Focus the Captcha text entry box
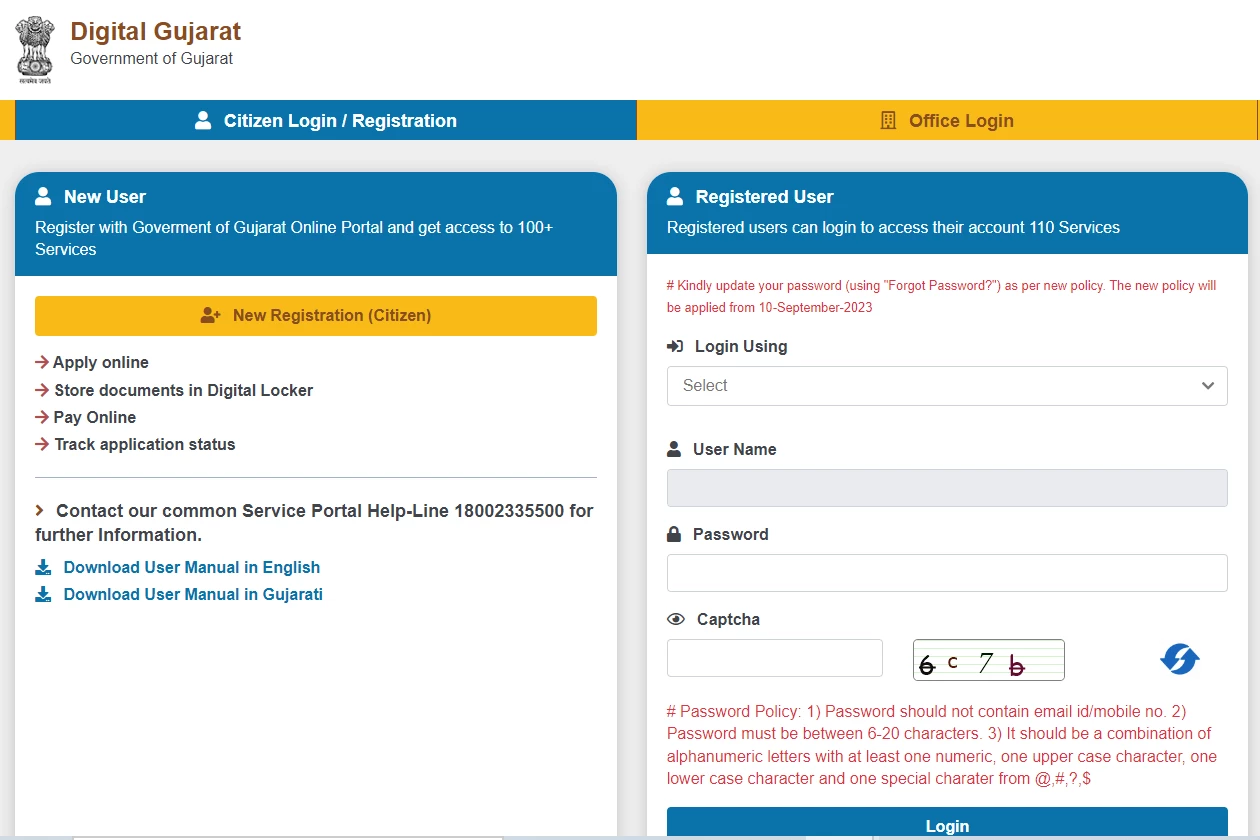Image resolution: width=1260 pixels, height=840 pixels. [x=774, y=658]
